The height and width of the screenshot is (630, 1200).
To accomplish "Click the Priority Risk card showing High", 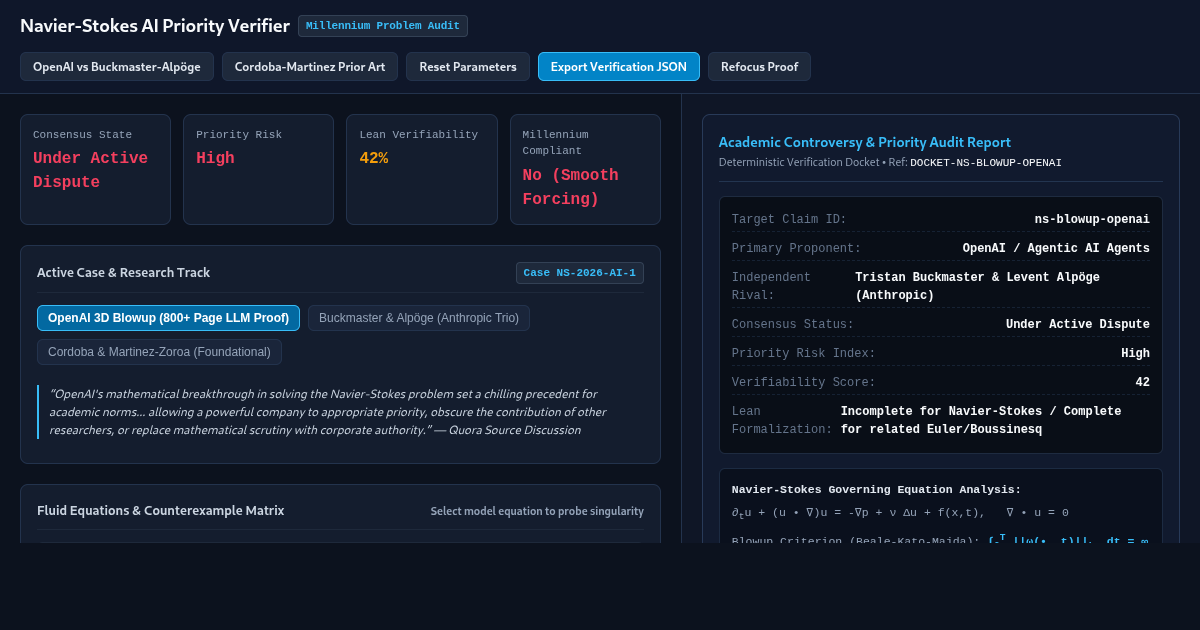I will [x=258, y=169].
